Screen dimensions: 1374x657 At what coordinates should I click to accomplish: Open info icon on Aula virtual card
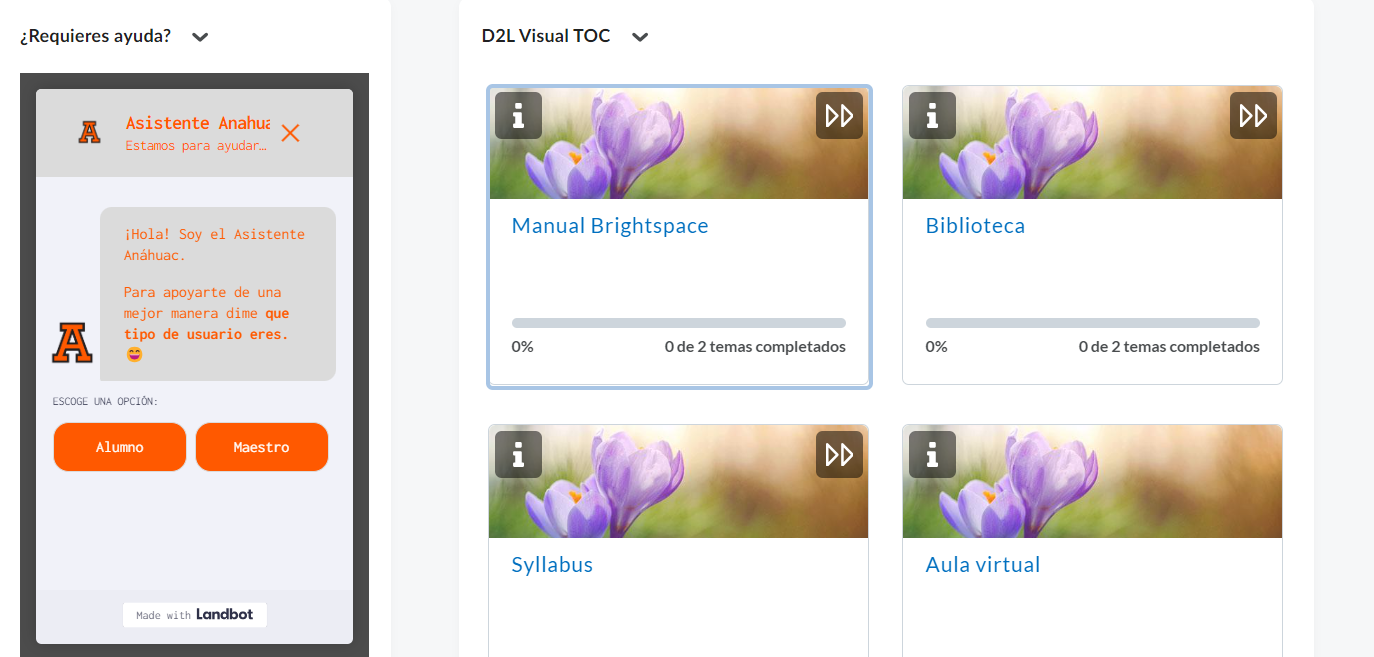pyautogui.click(x=932, y=455)
